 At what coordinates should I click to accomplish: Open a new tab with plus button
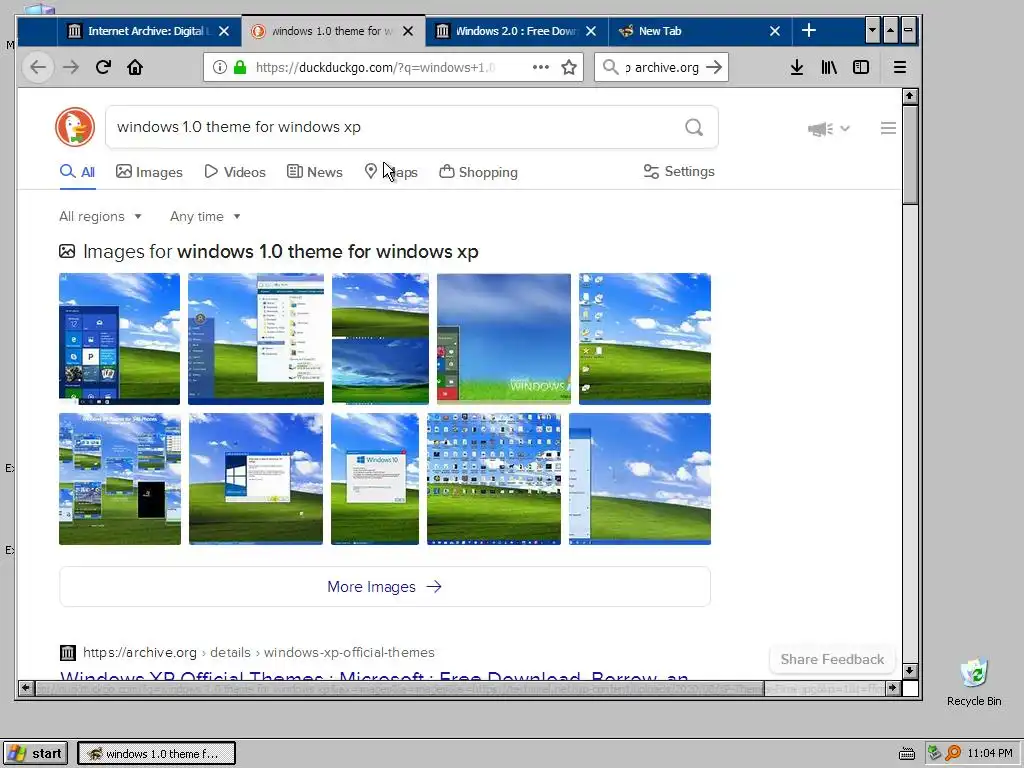pyautogui.click(x=808, y=31)
